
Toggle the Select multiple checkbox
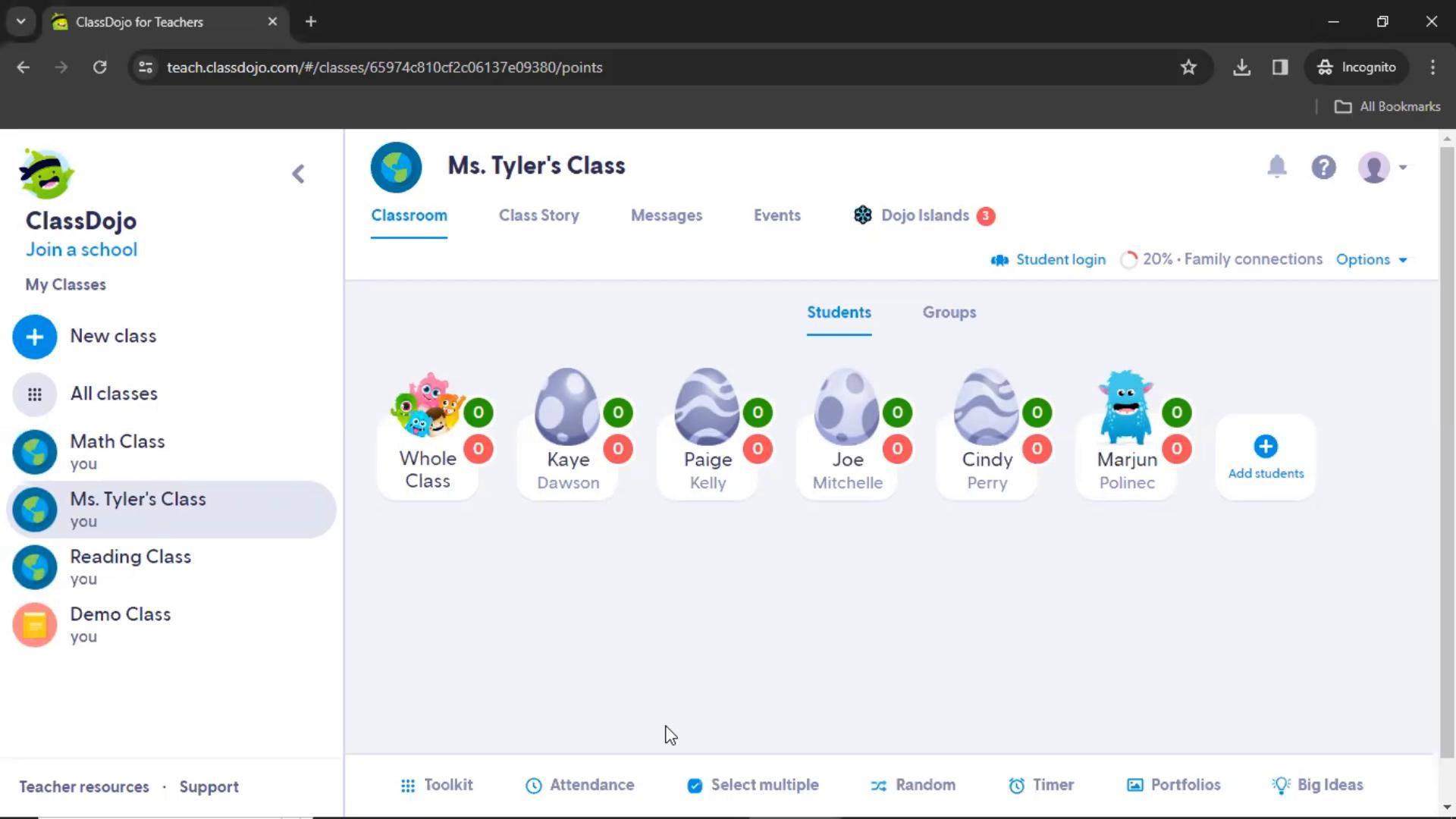point(695,785)
